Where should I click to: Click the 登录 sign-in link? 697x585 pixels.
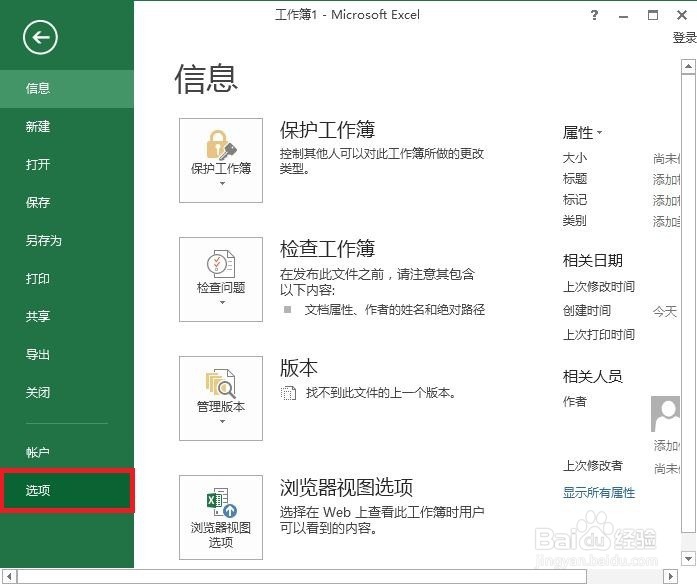685,38
